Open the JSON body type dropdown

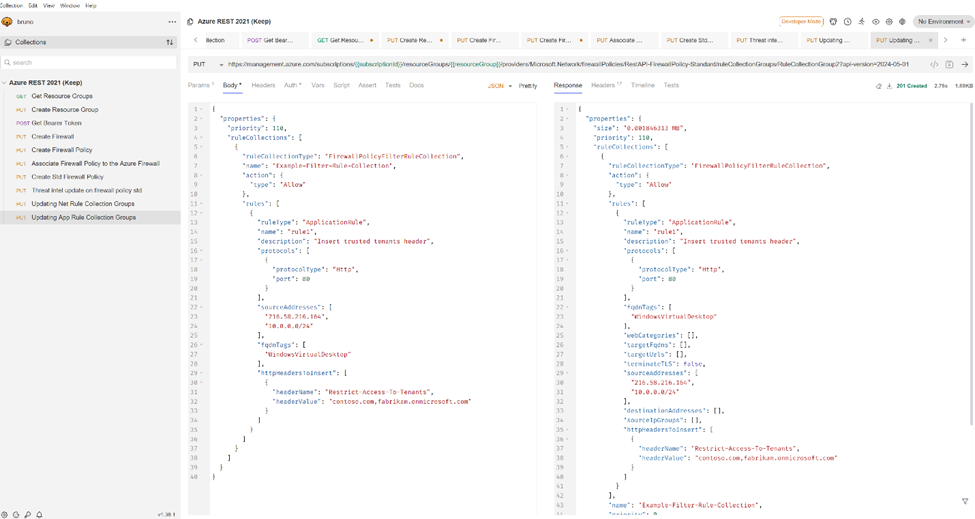pyautogui.click(x=499, y=86)
